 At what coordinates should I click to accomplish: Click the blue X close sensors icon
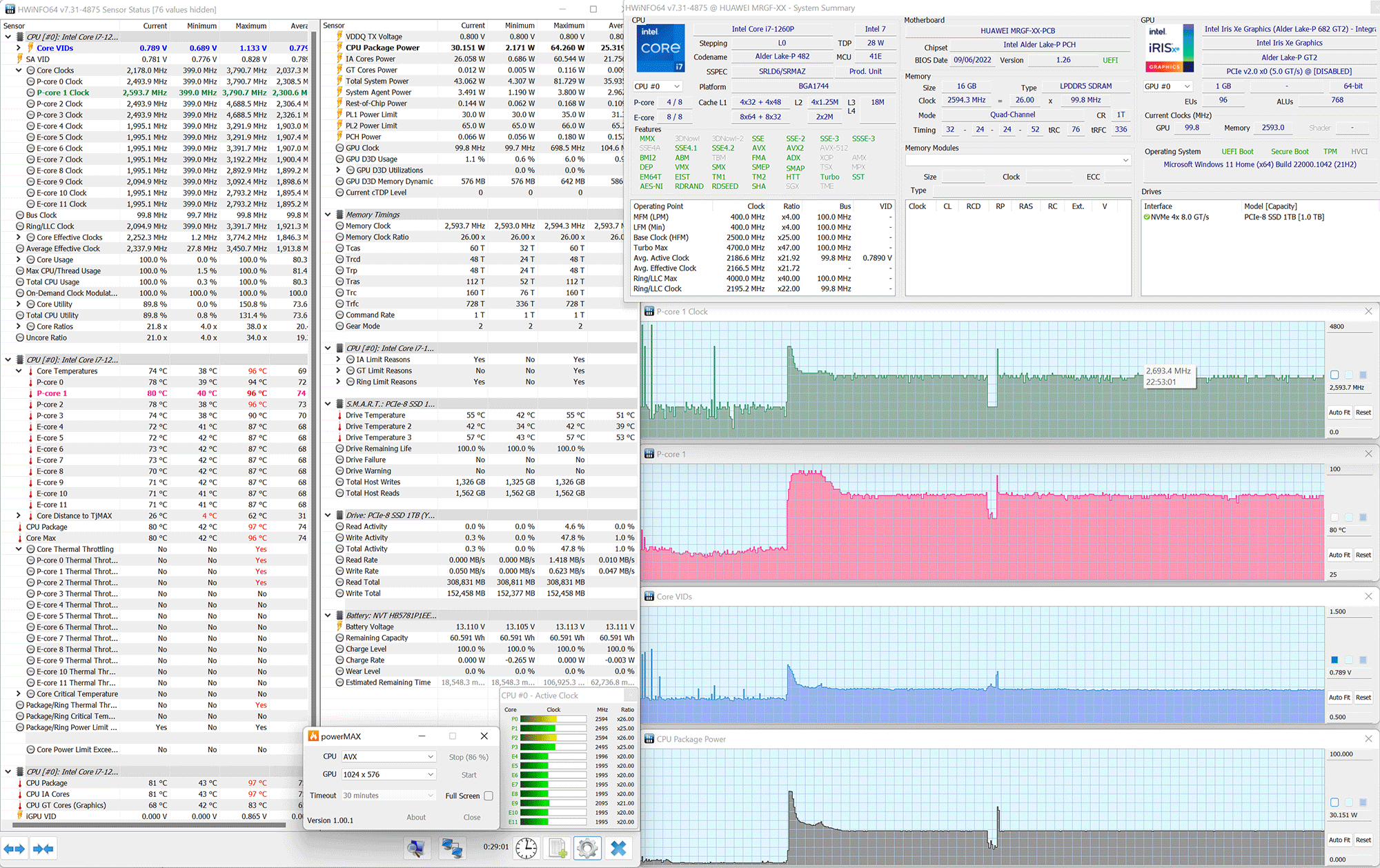pos(619,848)
